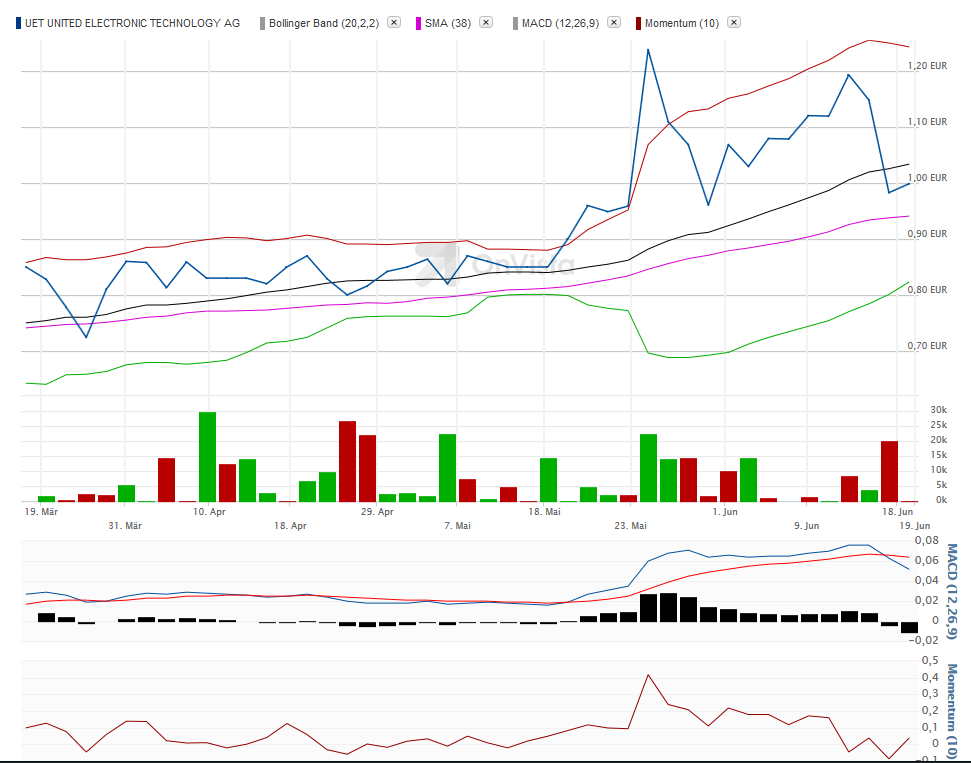Click the 1,20 EUR price axis label

point(927,66)
